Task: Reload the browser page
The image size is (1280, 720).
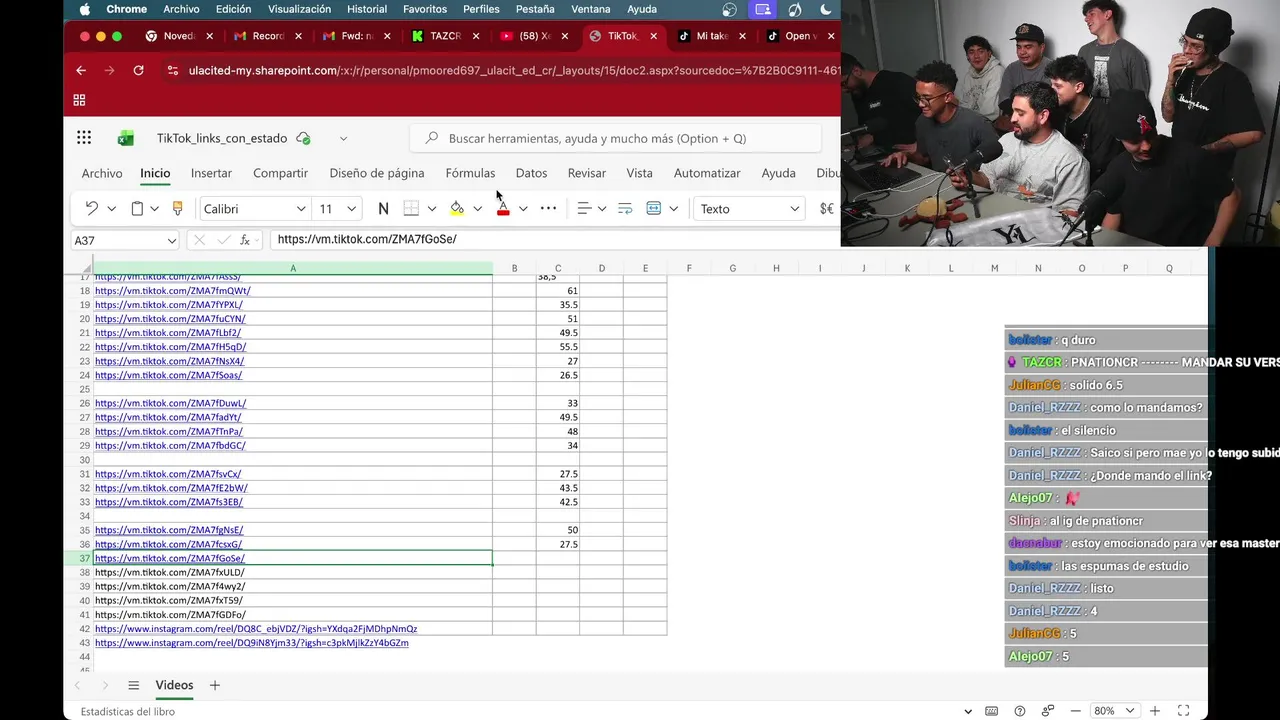Action: [138, 70]
